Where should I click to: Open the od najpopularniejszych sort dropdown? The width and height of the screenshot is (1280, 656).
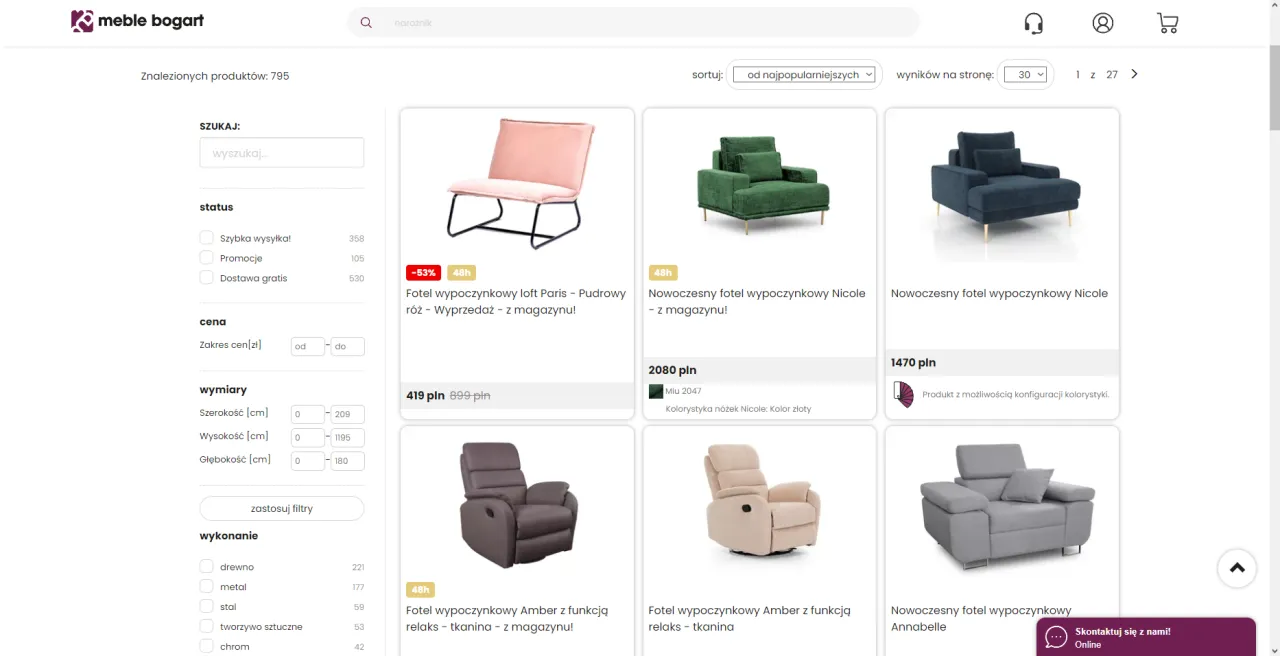(804, 73)
